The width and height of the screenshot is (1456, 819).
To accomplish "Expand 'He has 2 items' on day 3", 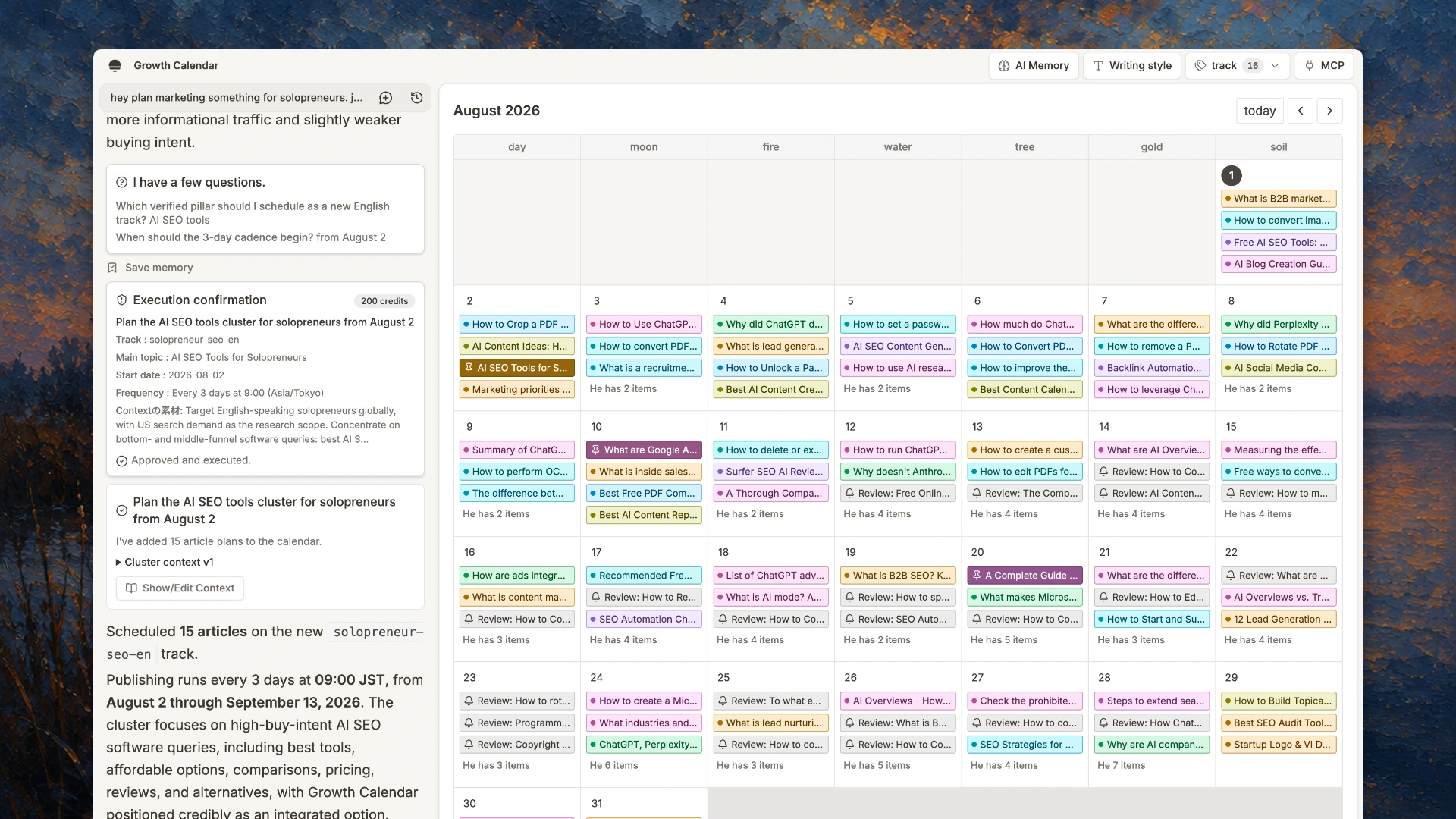I will 623,389.
